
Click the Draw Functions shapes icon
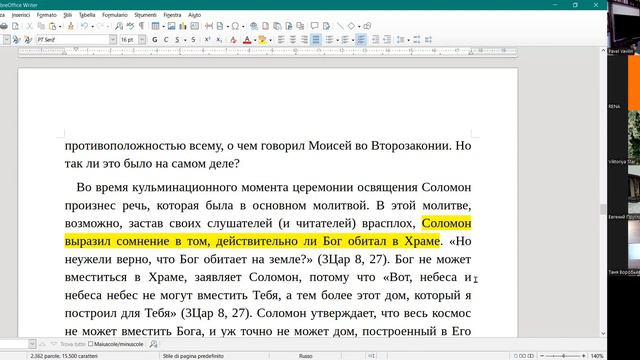[367, 26]
